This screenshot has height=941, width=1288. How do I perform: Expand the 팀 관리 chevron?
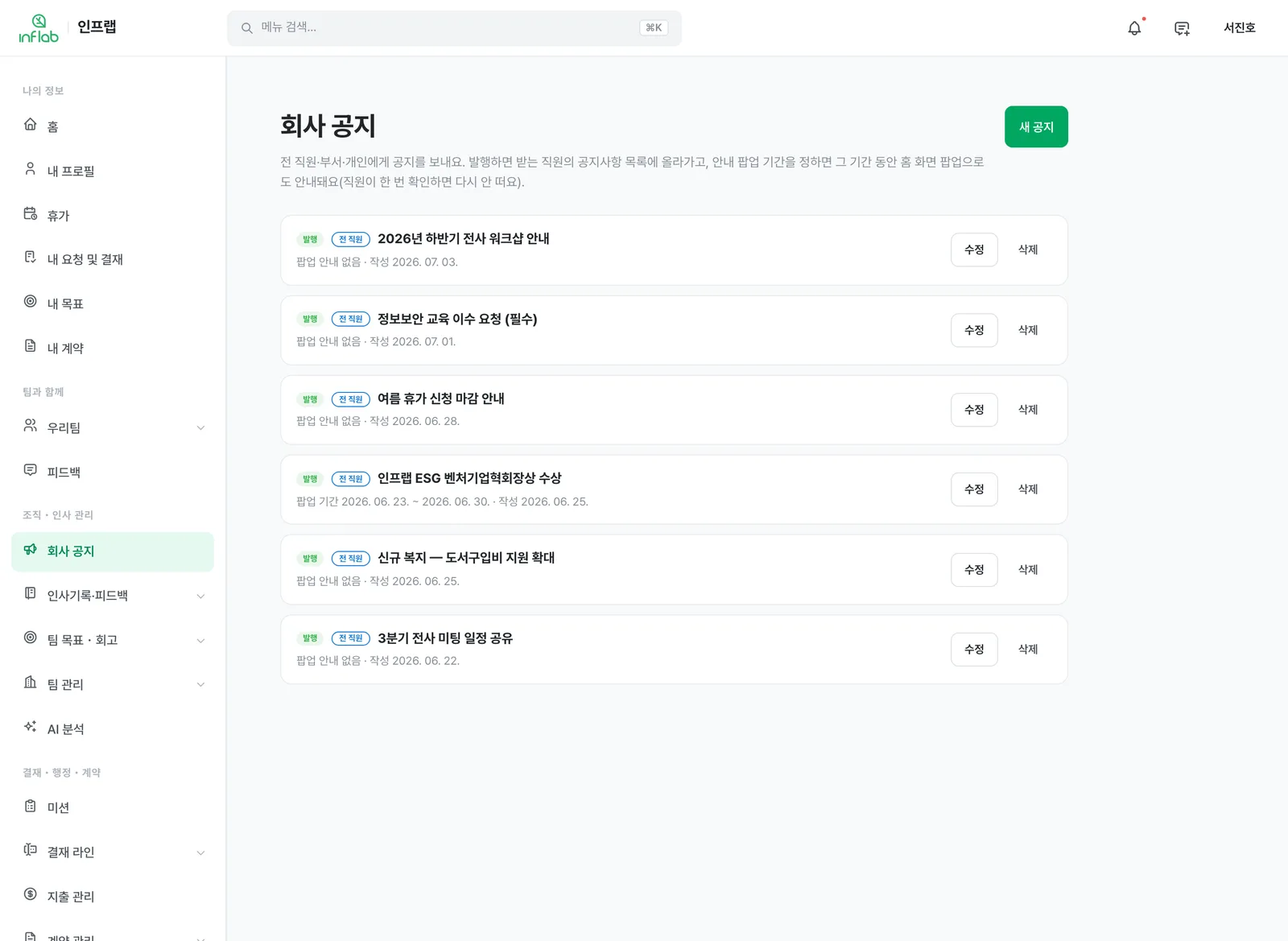click(x=200, y=685)
